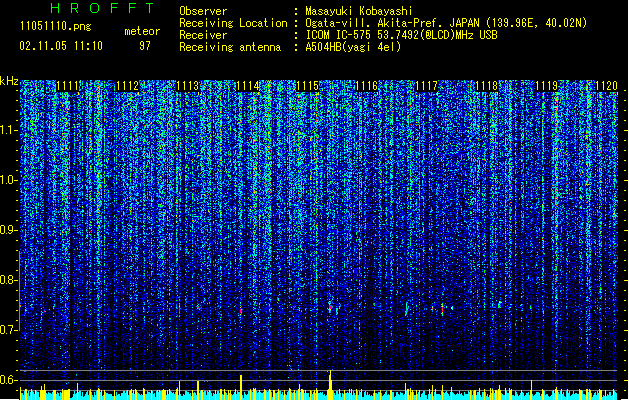
Task: Click the 1118 time marker
Action: (x=487, y=86)
